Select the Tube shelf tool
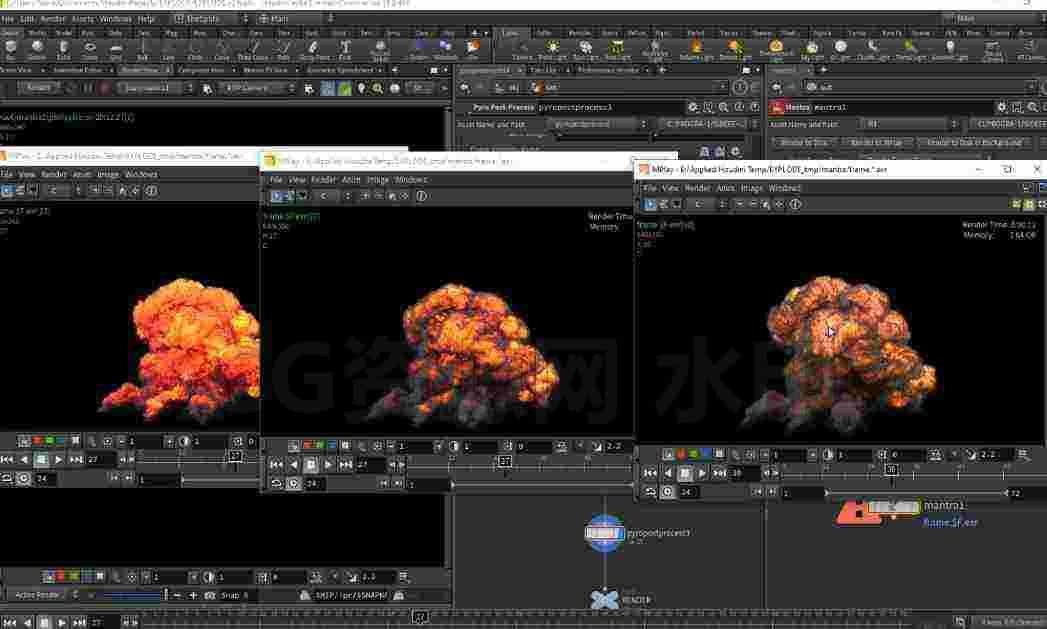Image resolution: width=1047 pixels, height=629 pixels. click(x=63, y=49)
